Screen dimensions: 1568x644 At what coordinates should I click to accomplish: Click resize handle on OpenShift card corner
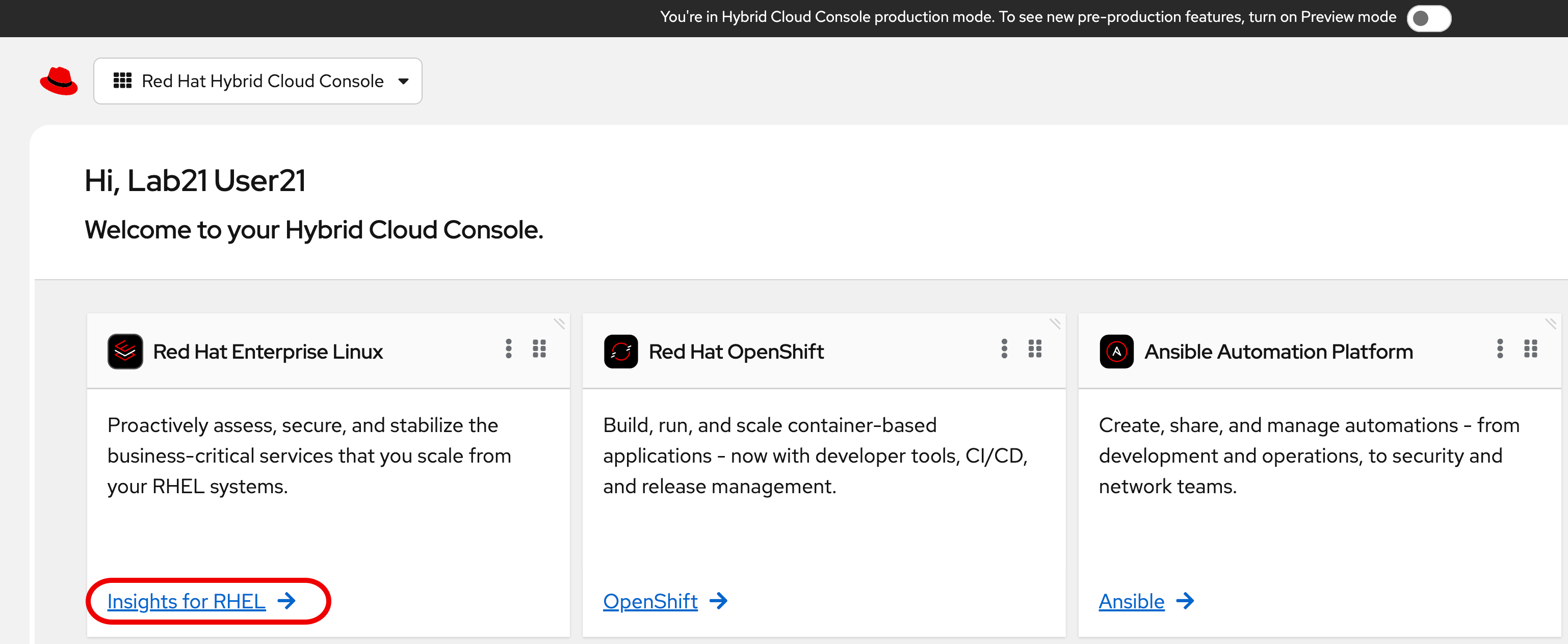(x=1056, y=324)
